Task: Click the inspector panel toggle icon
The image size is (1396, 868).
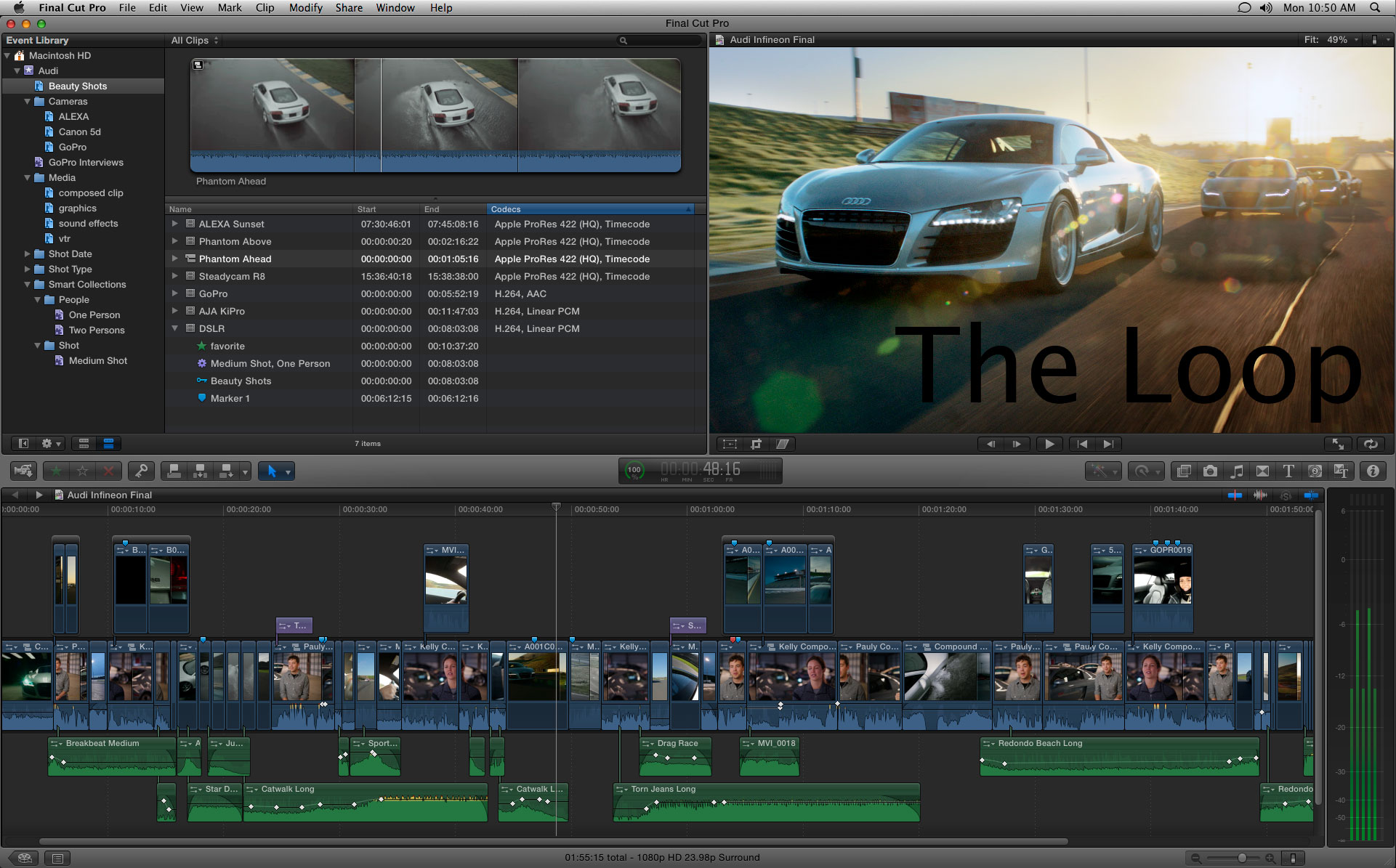Action: (x=1375, y=470)
